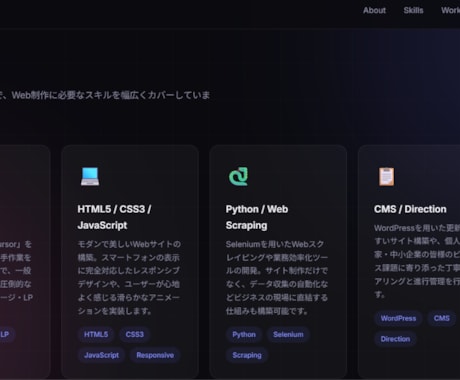Click the green snake Python icon
460x380 pixels.
coord(238,176)
